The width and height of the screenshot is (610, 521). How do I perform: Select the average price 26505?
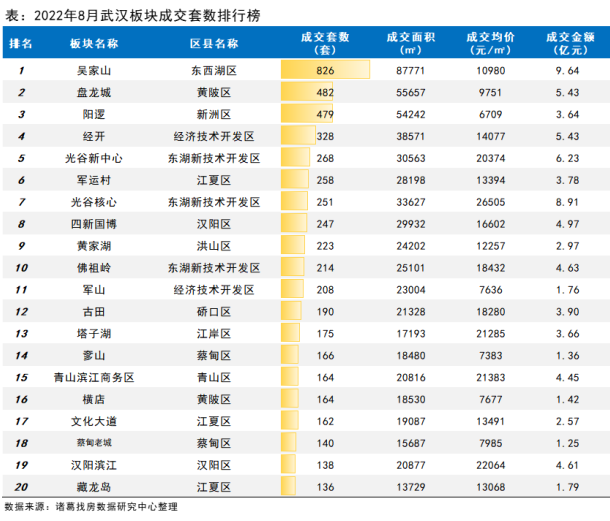[491, 202]
